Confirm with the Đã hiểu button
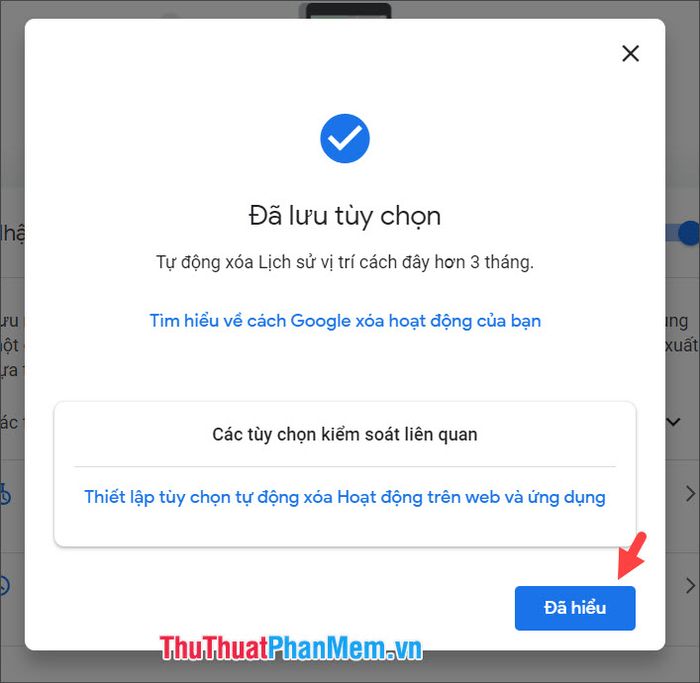700x683 pixels. point(575,608)
